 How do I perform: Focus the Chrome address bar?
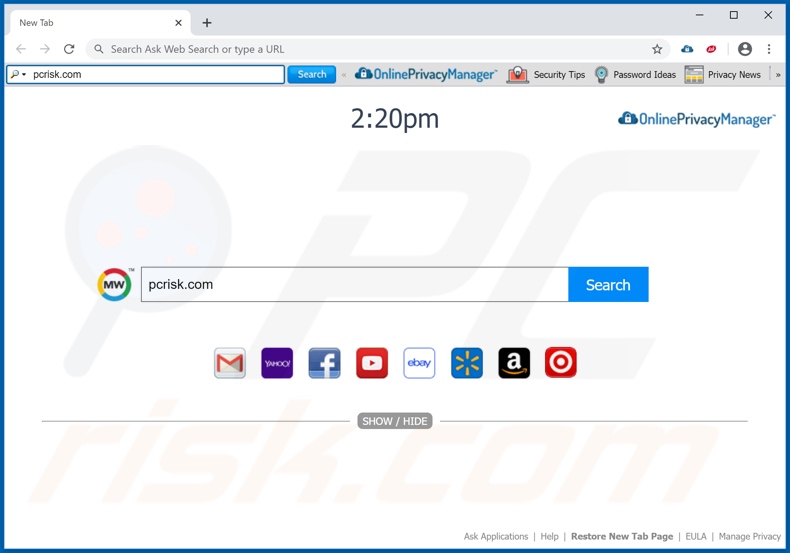pyautogui.click(x=378, y=49)
